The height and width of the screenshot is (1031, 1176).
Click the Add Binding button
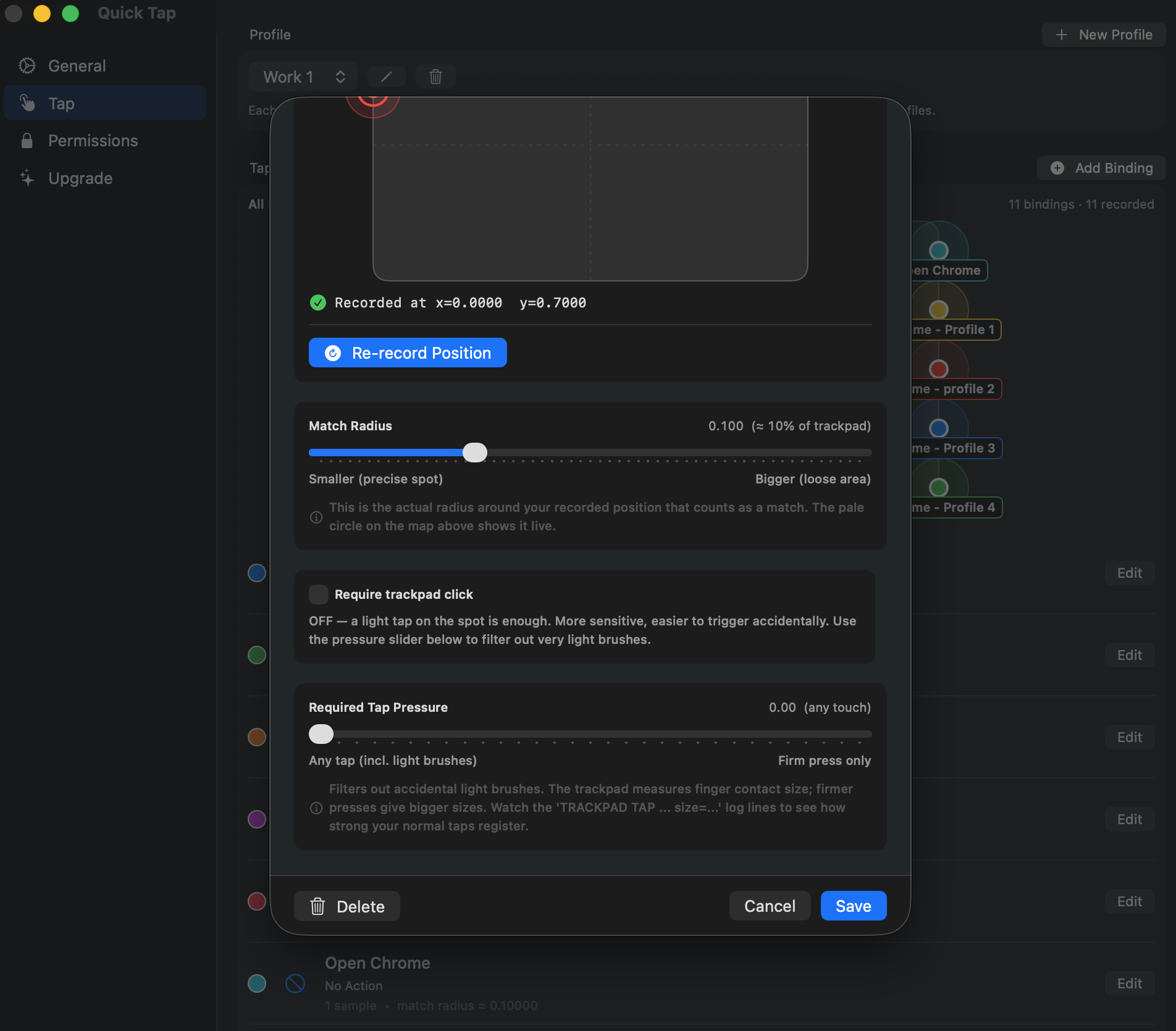pos(1101,168)
